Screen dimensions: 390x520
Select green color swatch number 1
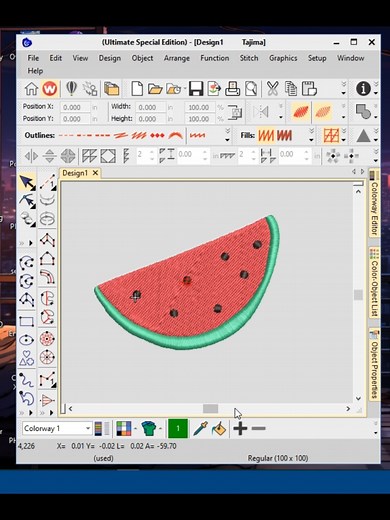point(178,428)
